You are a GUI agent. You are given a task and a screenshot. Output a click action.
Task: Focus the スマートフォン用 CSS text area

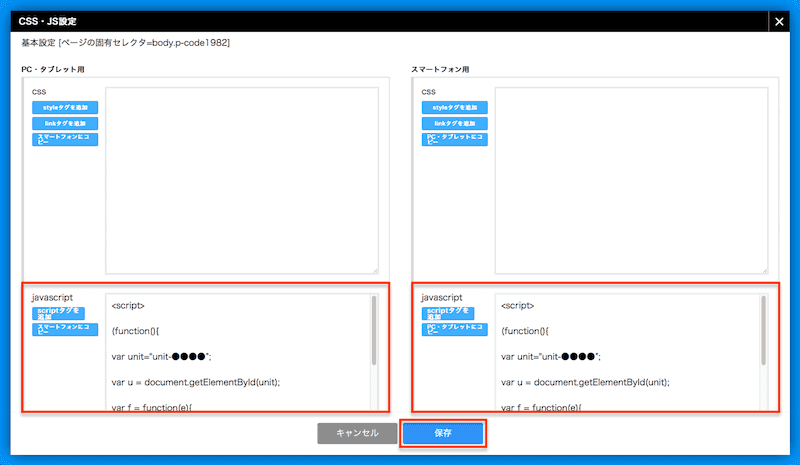(632, 181)
